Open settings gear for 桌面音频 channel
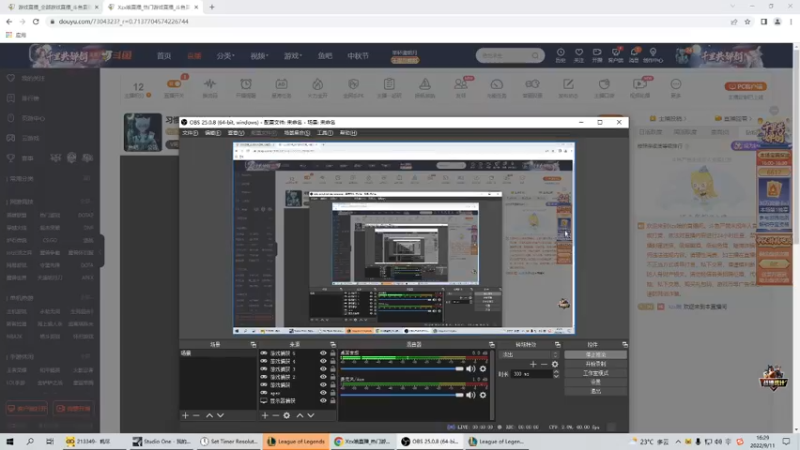 [x=483, y=368]
